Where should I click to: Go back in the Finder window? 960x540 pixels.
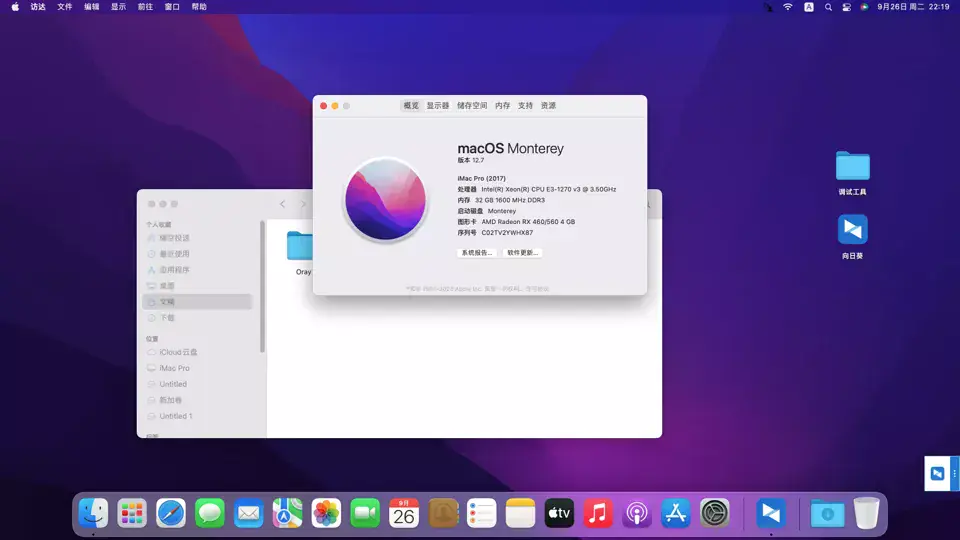[x=282, y=204]
